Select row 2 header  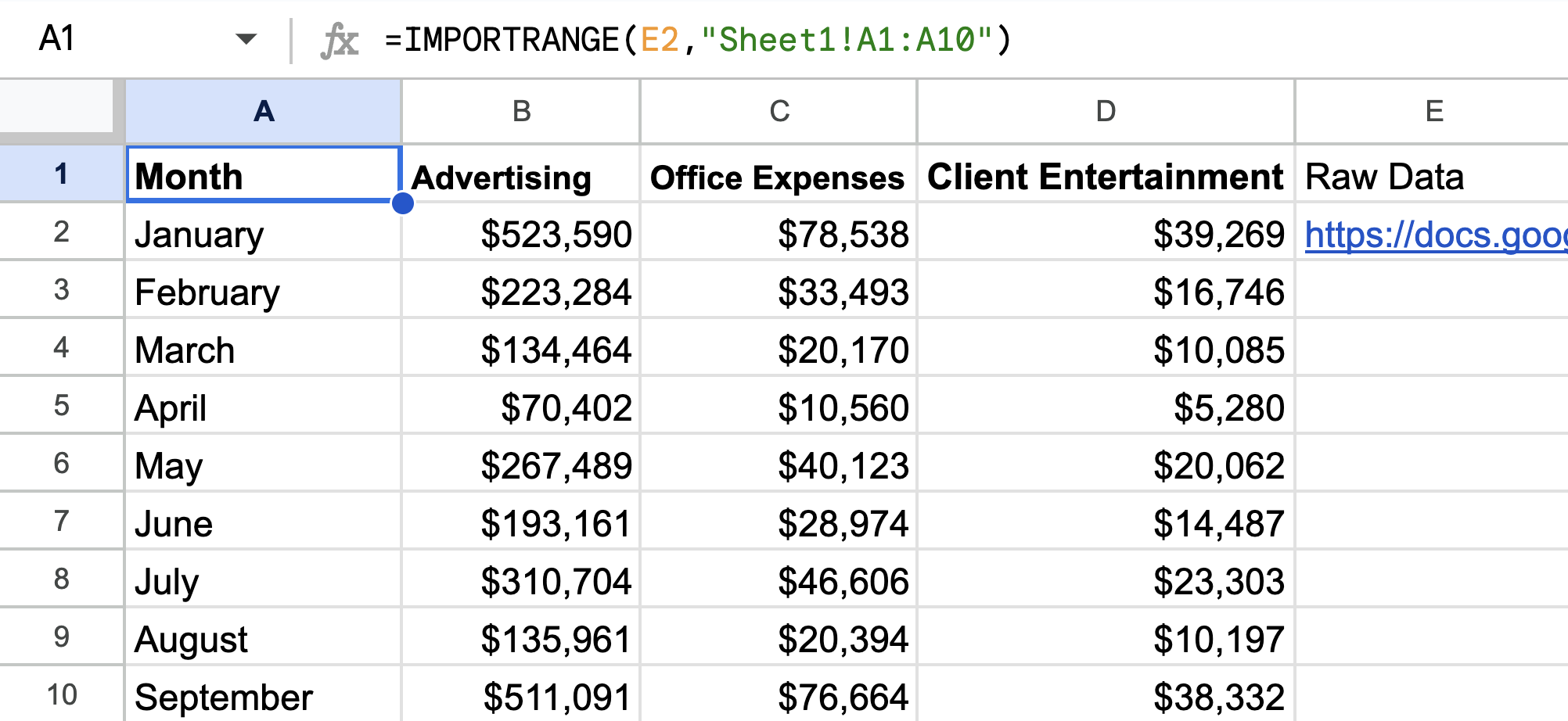tap(61, 231)
